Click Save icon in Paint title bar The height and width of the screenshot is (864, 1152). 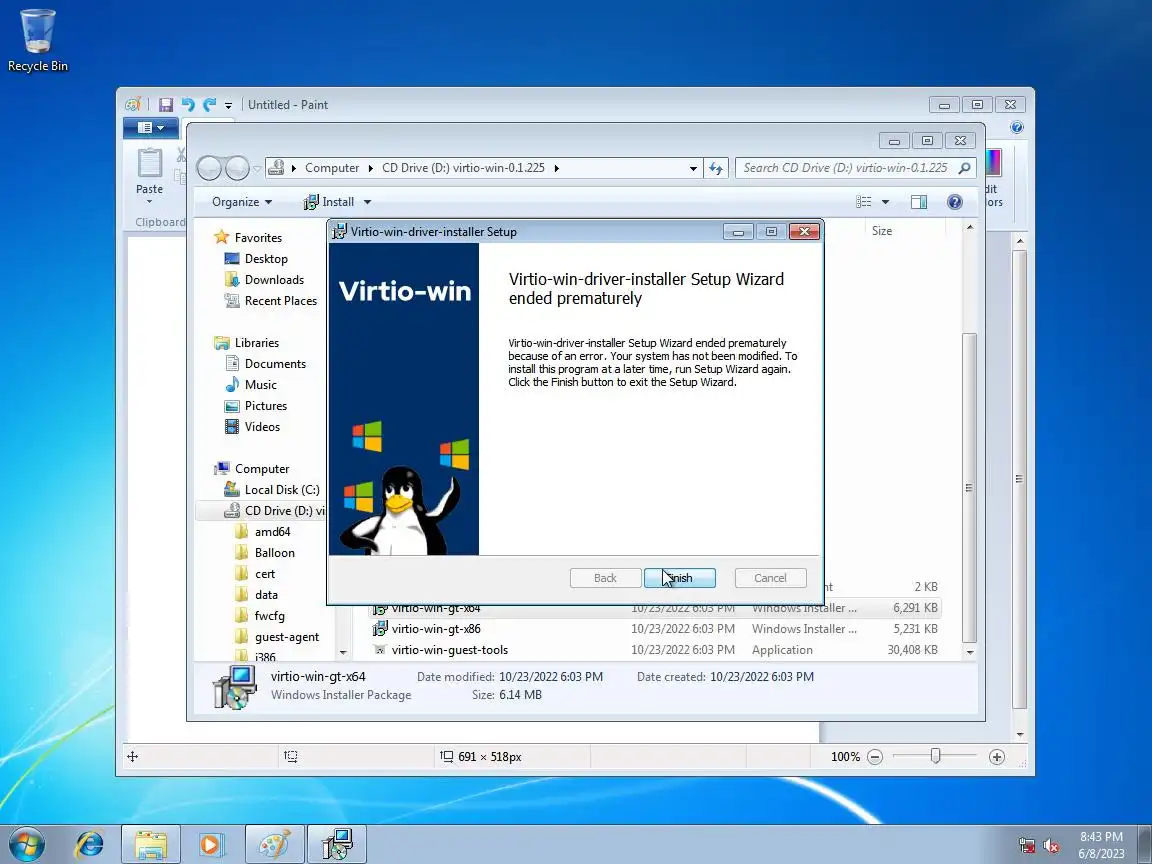166,105
